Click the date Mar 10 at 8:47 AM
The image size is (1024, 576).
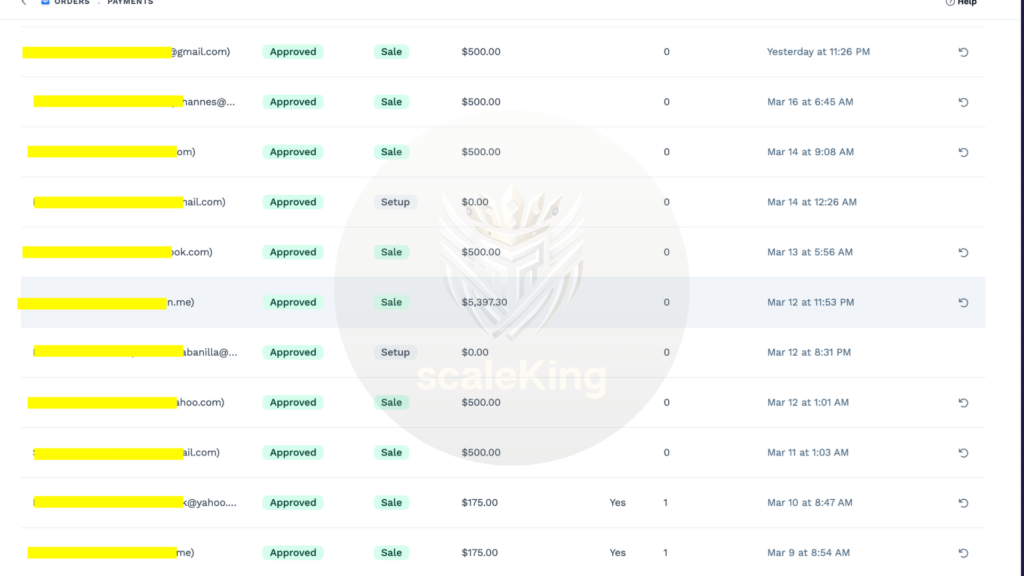point(810,503)
